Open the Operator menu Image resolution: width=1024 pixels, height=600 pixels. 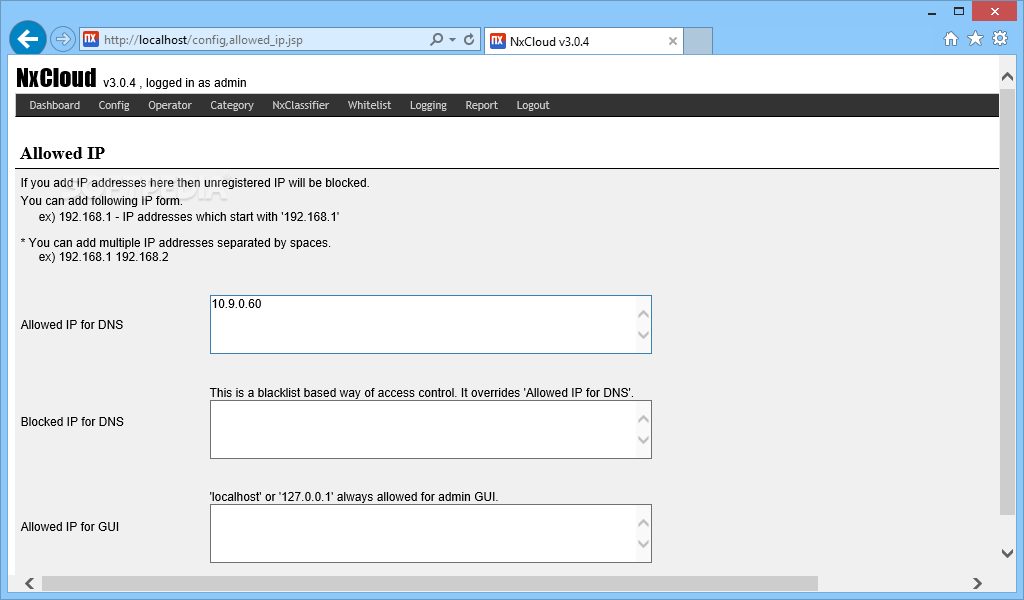tap(170, 105)
